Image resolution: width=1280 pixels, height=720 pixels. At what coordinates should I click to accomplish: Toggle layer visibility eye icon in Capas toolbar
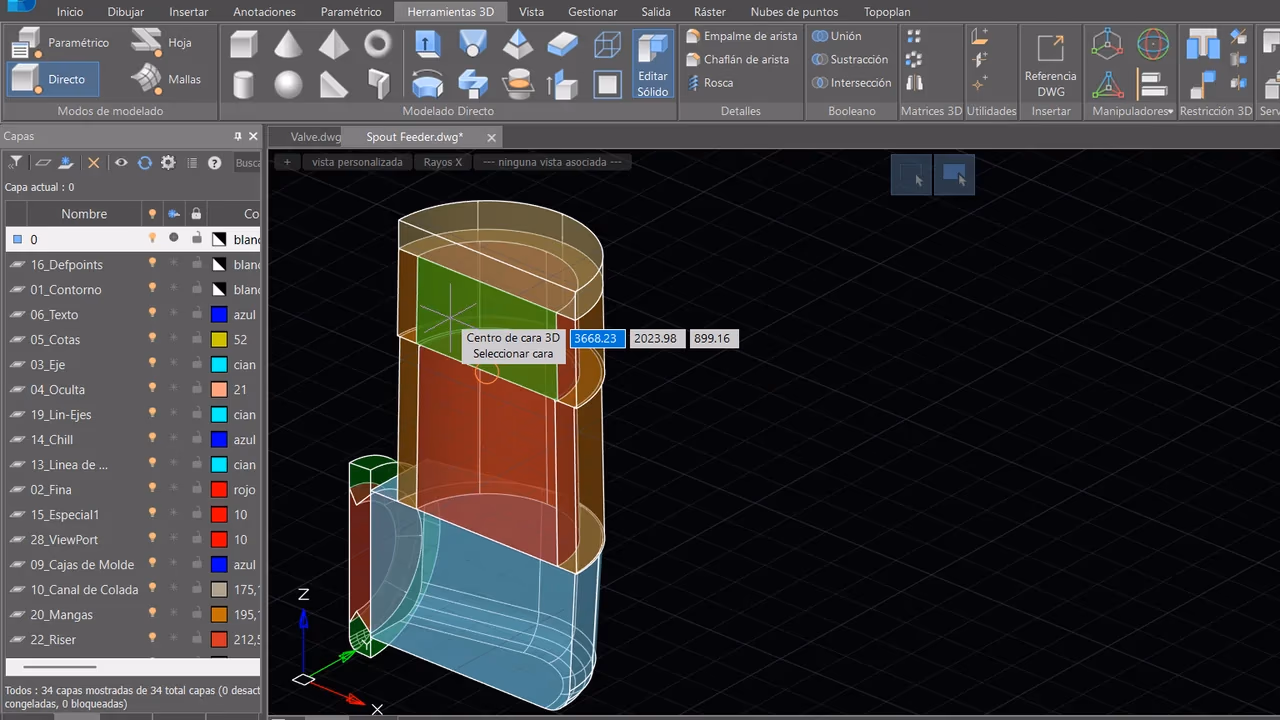coord(121,162)
